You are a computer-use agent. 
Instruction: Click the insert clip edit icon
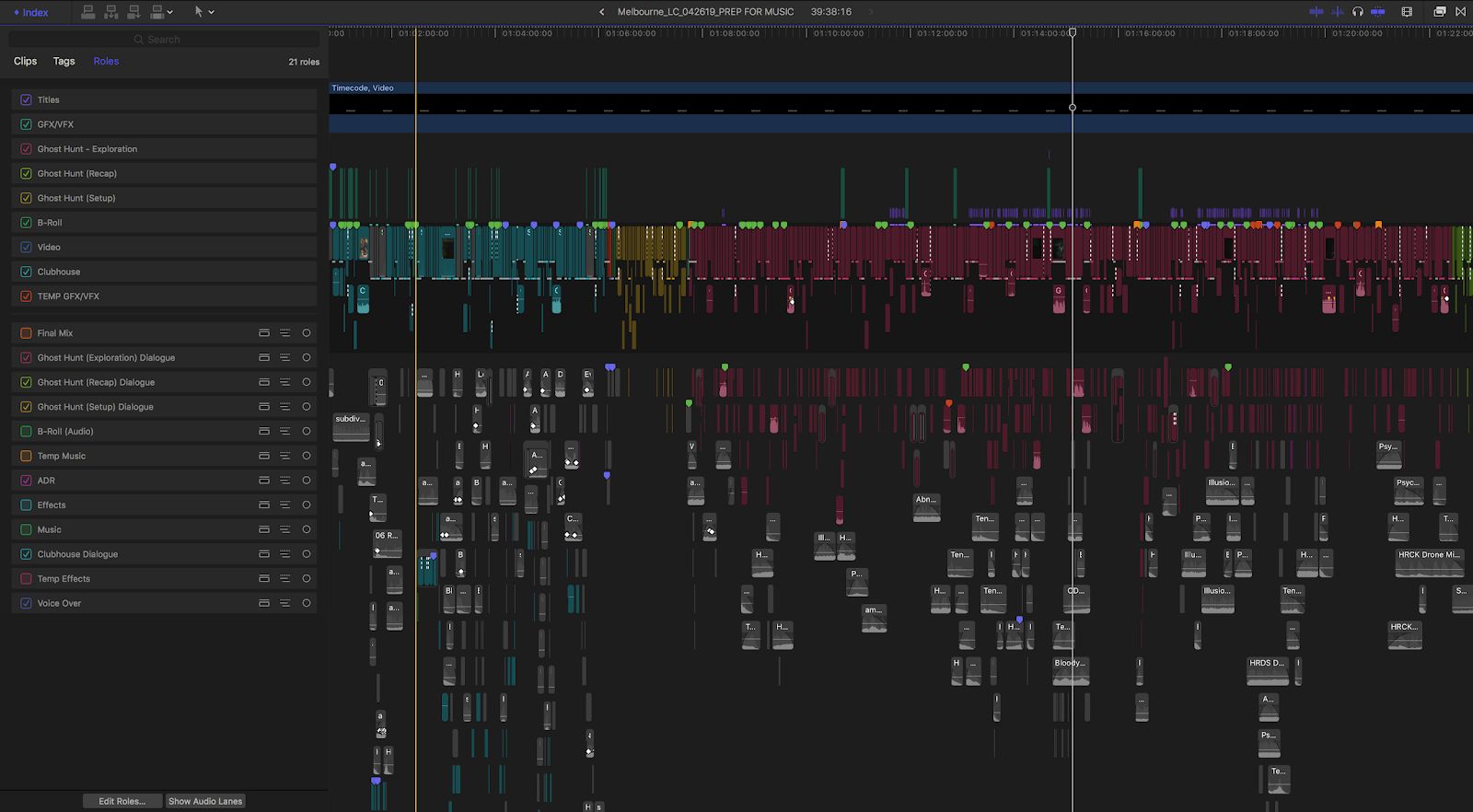pyautogui.click(x=111, y=12)
